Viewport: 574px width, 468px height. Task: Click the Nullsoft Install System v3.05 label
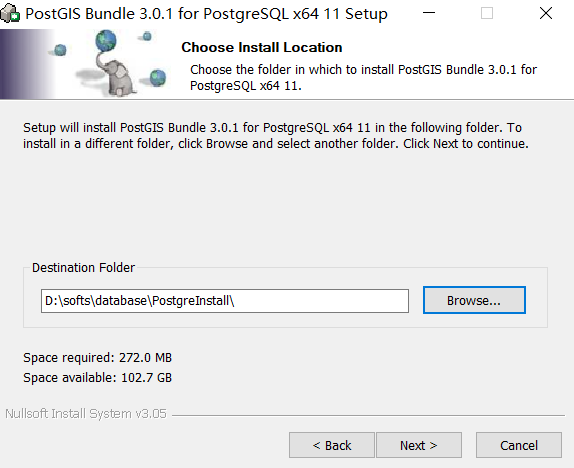pos(86,413)
